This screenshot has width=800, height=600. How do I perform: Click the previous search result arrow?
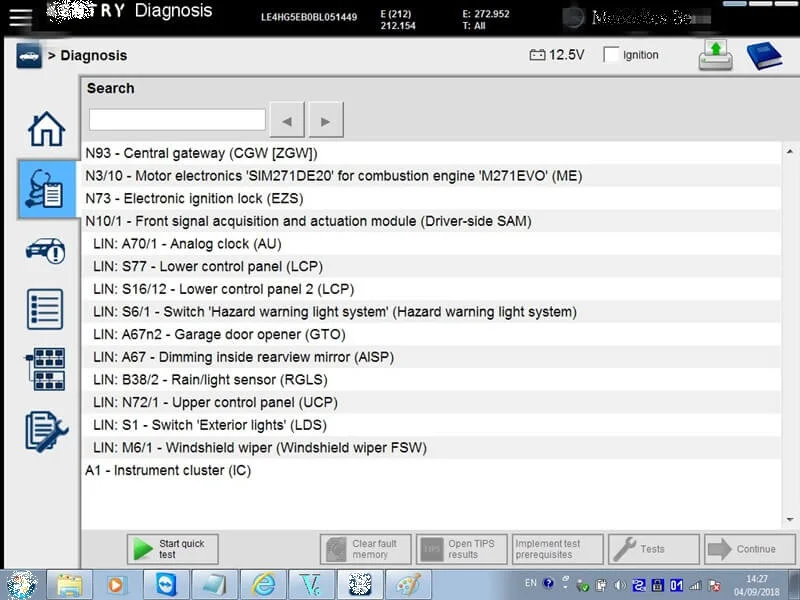click(x=287, y=120)
